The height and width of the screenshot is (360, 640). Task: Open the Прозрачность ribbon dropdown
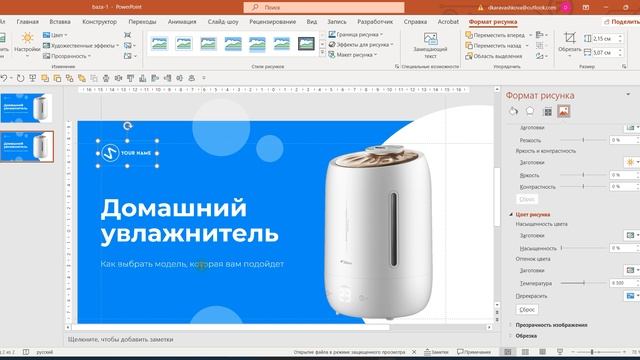click(67, 56)
